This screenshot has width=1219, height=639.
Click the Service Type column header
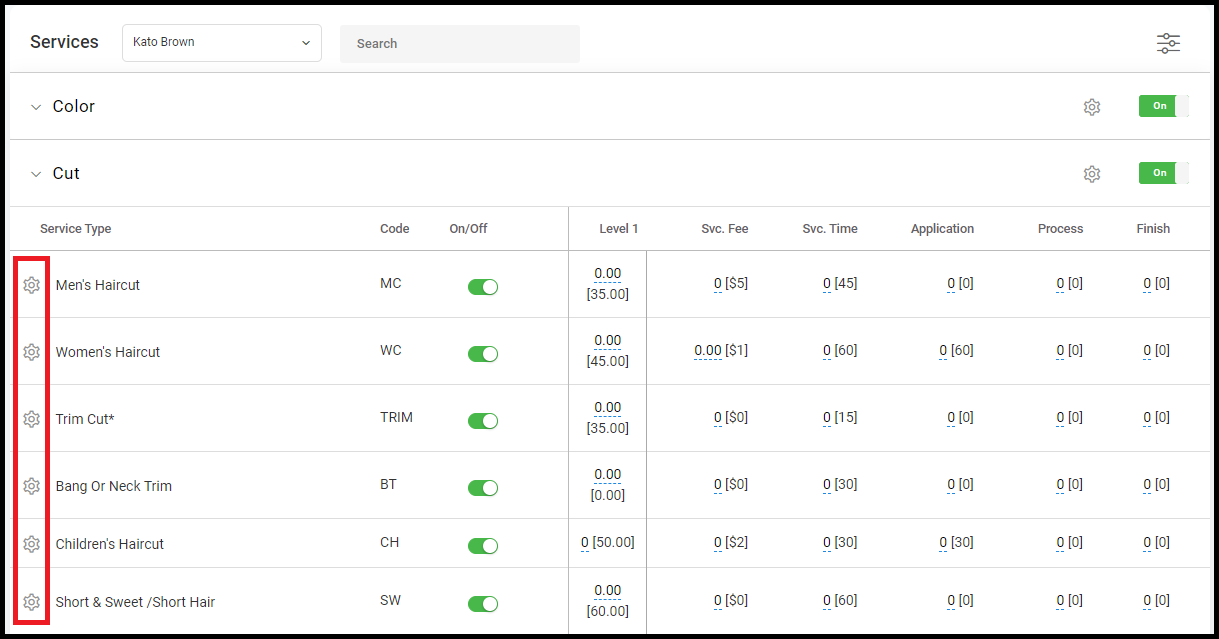coord(76,229)
